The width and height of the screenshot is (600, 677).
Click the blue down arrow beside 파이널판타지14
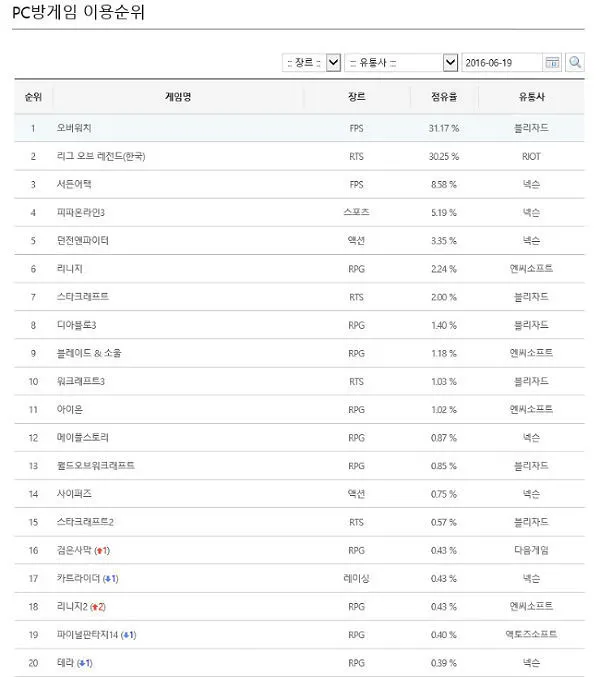[x=126, y=635]
